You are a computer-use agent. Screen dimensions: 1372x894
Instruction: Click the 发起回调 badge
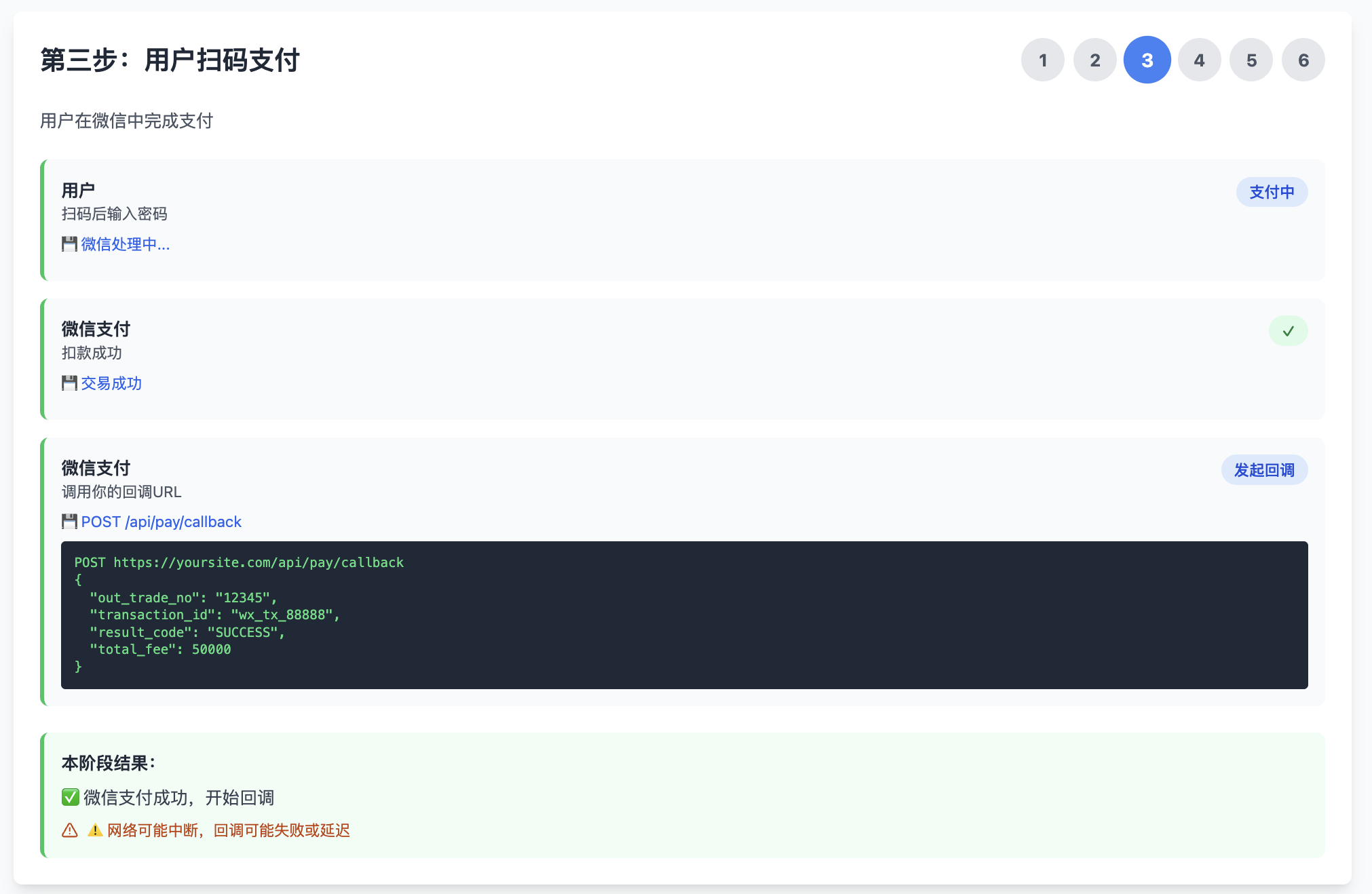[x=1264, y=470]
